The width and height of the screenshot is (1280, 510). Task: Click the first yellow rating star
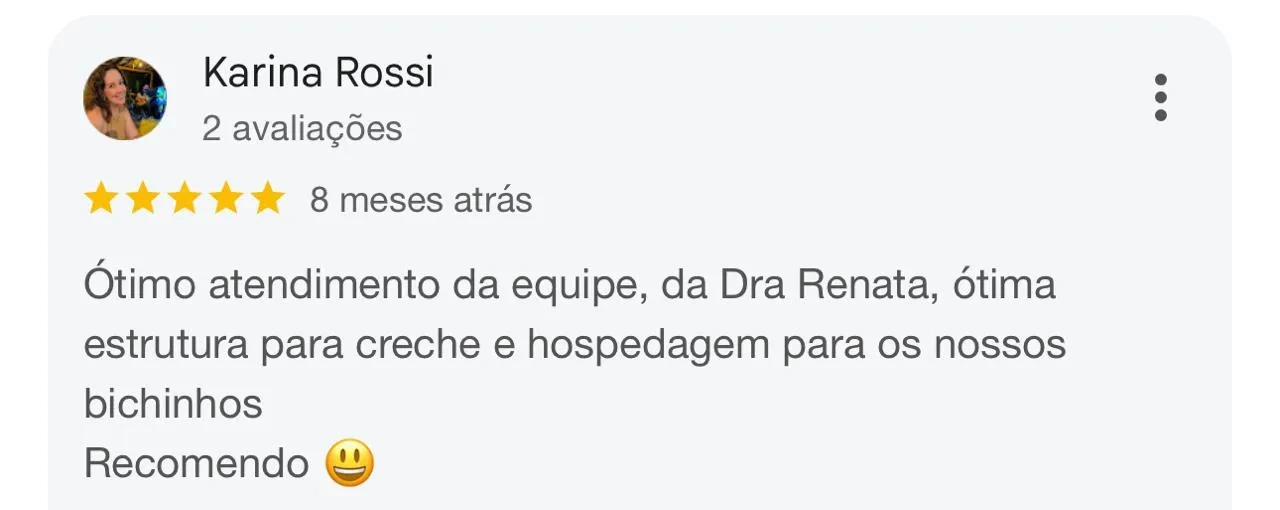coord(101,200)
